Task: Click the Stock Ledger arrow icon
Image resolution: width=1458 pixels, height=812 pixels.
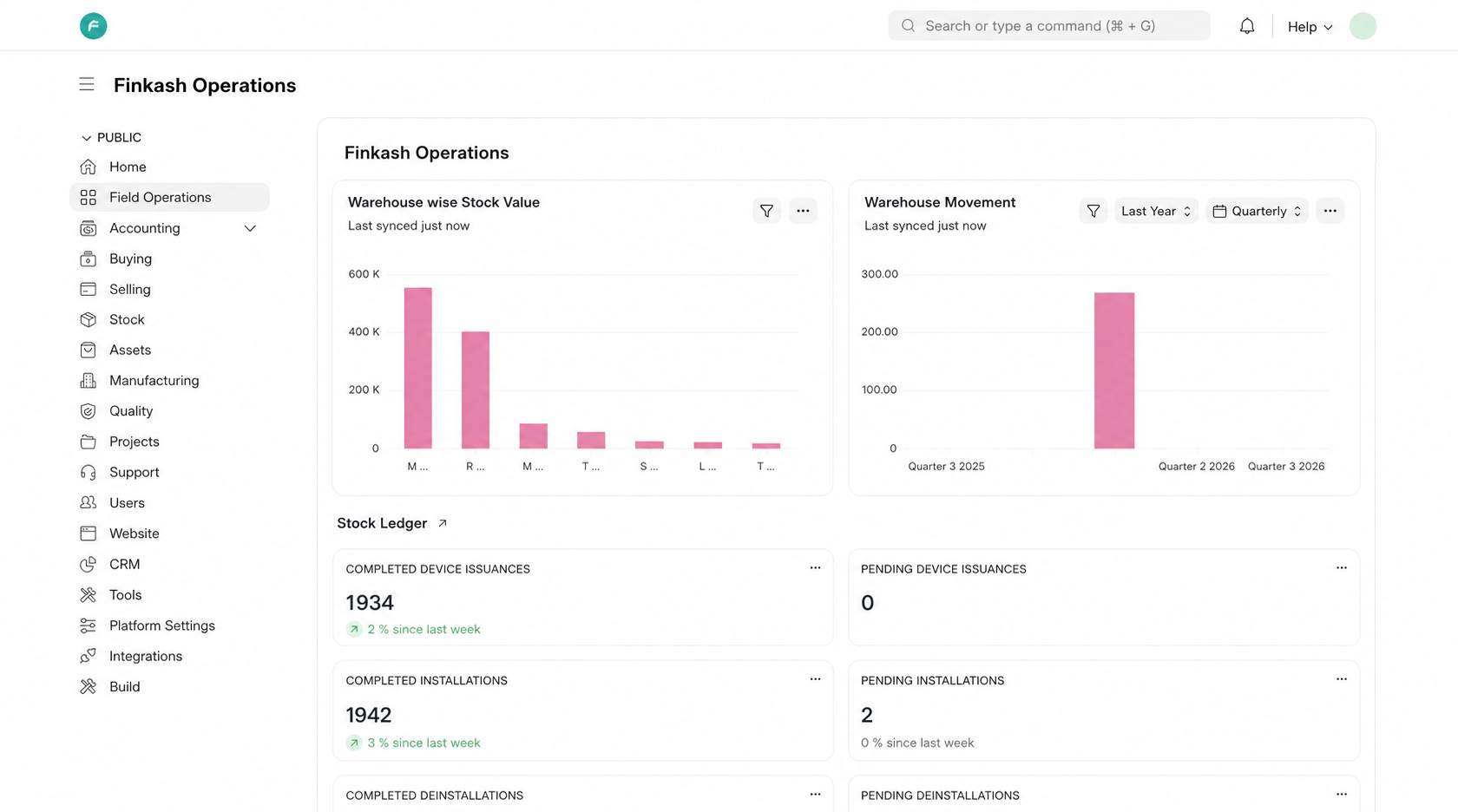Action: pos(443,523)
